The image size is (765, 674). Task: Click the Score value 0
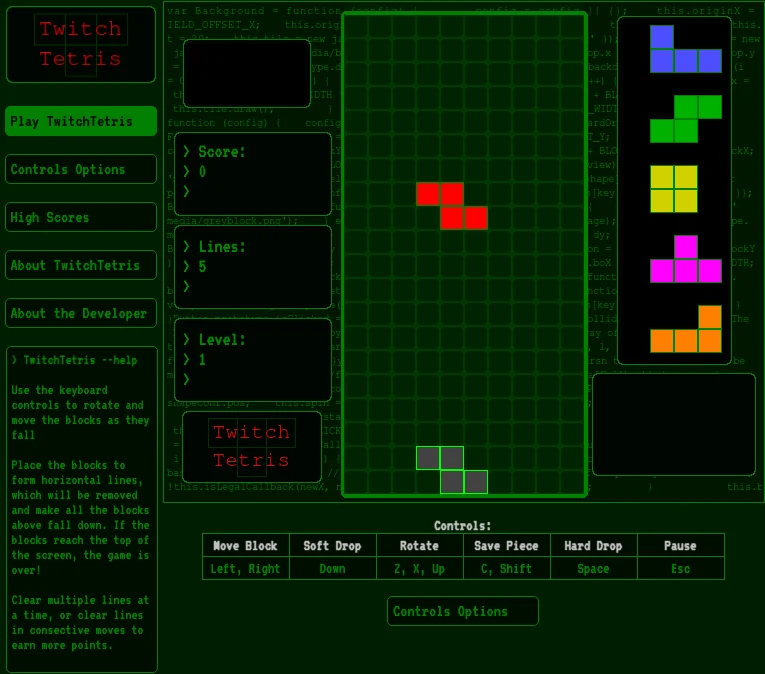(202, 172)
